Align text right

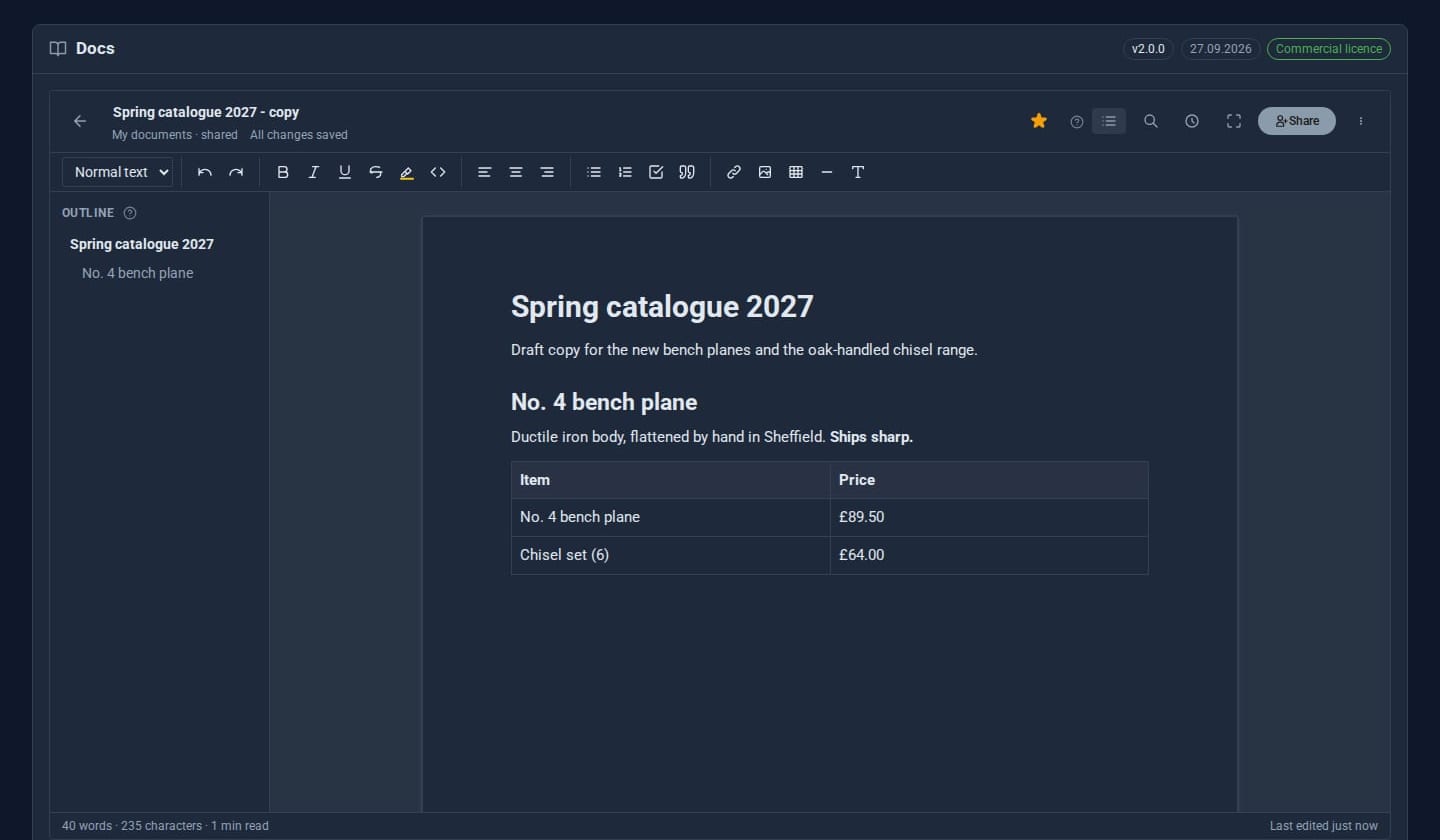547,172
